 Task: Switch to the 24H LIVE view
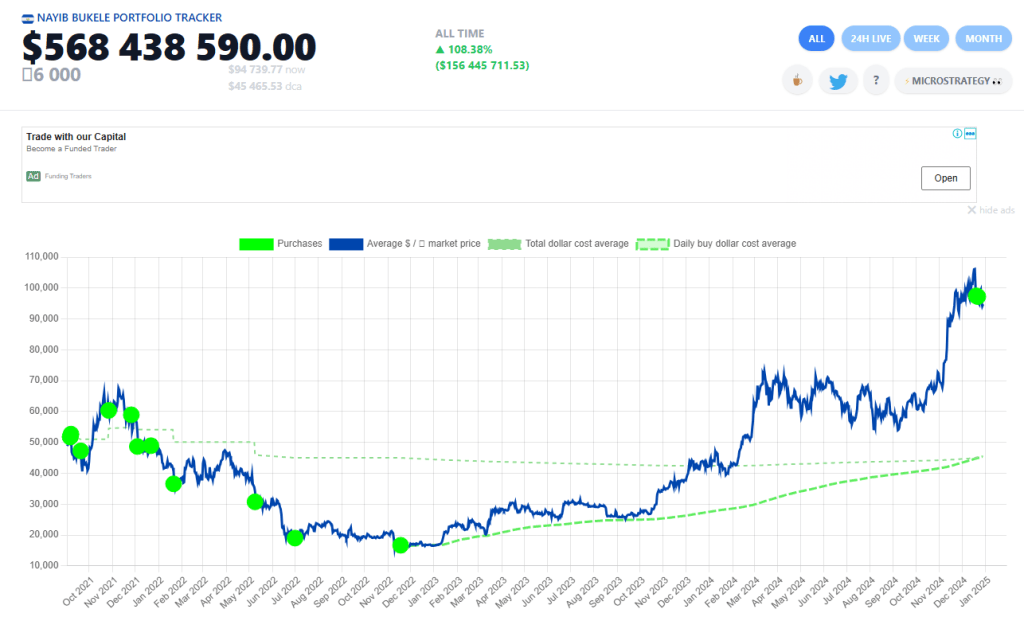point(870,39)
